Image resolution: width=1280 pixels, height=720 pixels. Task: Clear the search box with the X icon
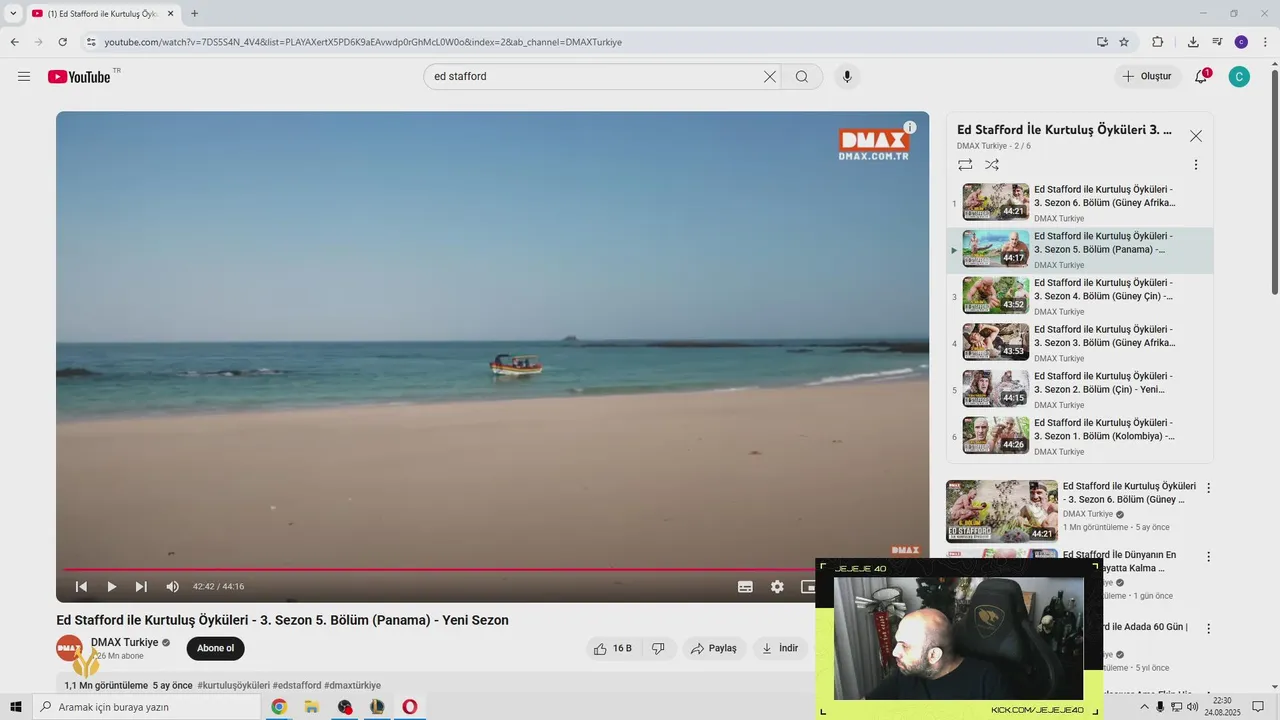770,77
